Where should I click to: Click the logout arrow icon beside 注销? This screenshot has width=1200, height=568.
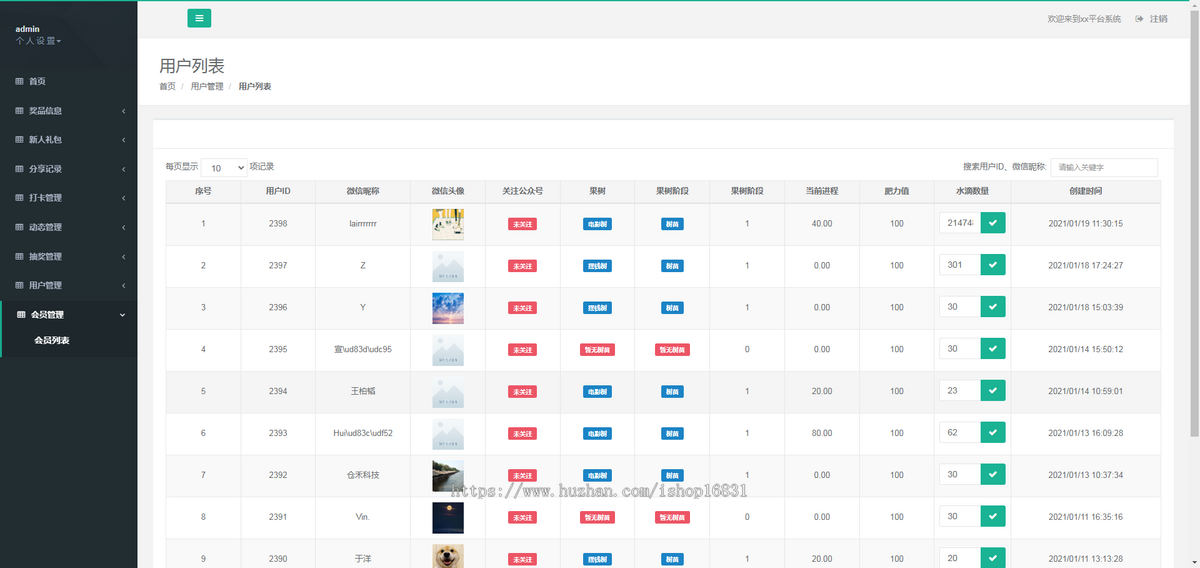(x=1139, y=19)
